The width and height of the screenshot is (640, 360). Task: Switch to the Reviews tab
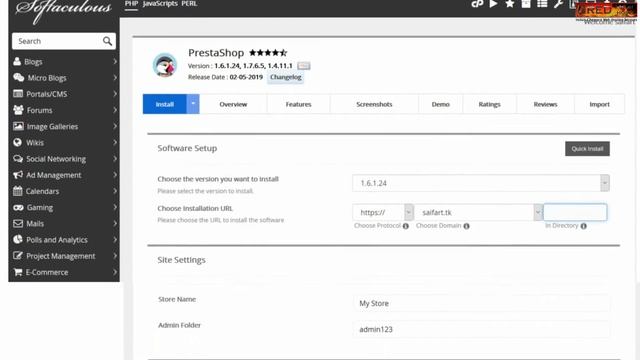pos(545,104)
